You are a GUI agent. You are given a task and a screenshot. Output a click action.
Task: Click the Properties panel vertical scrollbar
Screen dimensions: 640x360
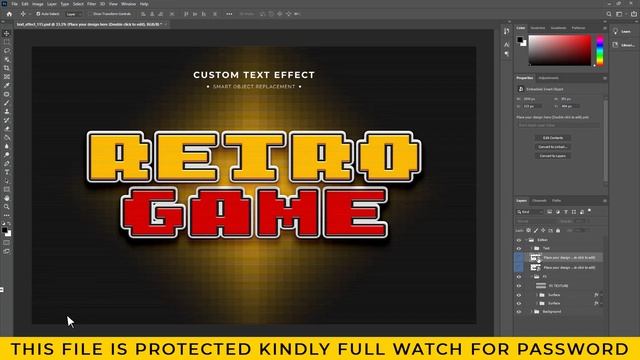pyautogui.click(x=605, y=141)
